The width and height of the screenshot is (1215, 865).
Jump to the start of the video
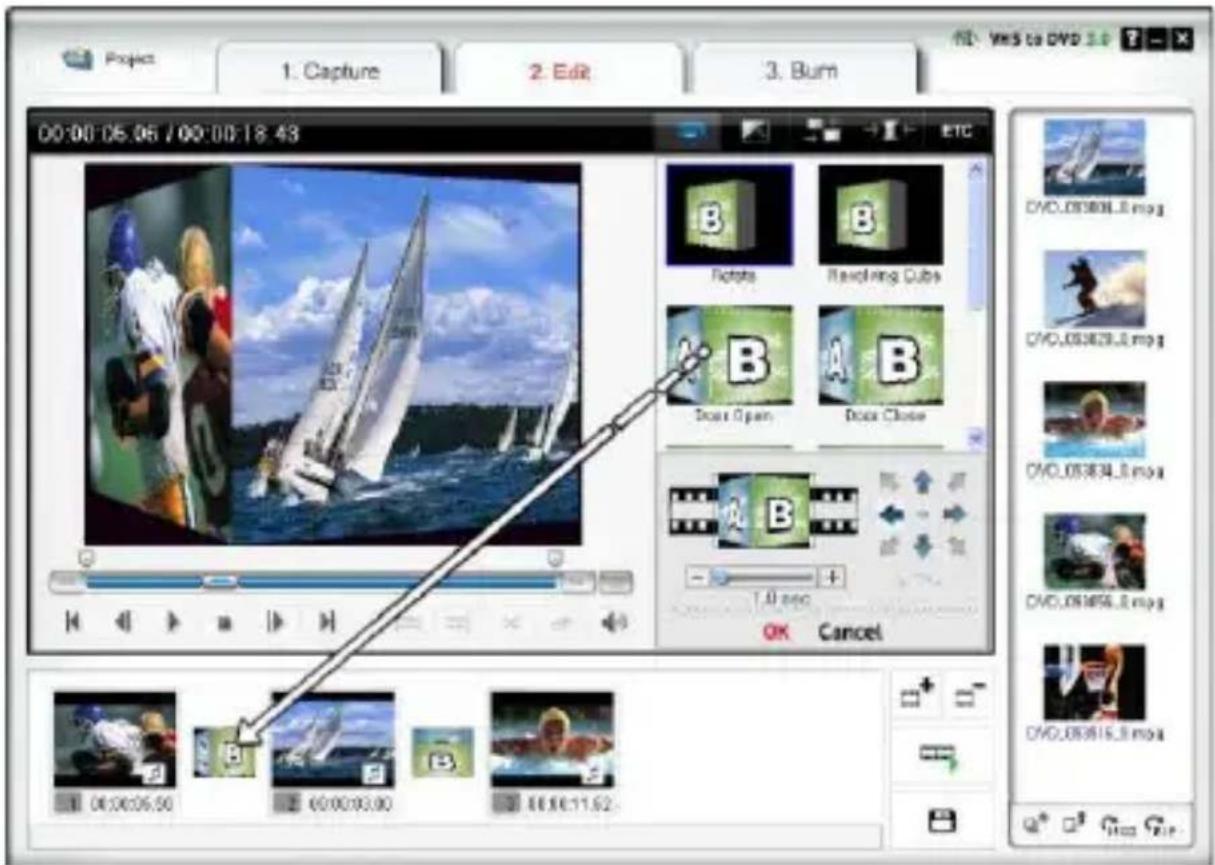72,621
